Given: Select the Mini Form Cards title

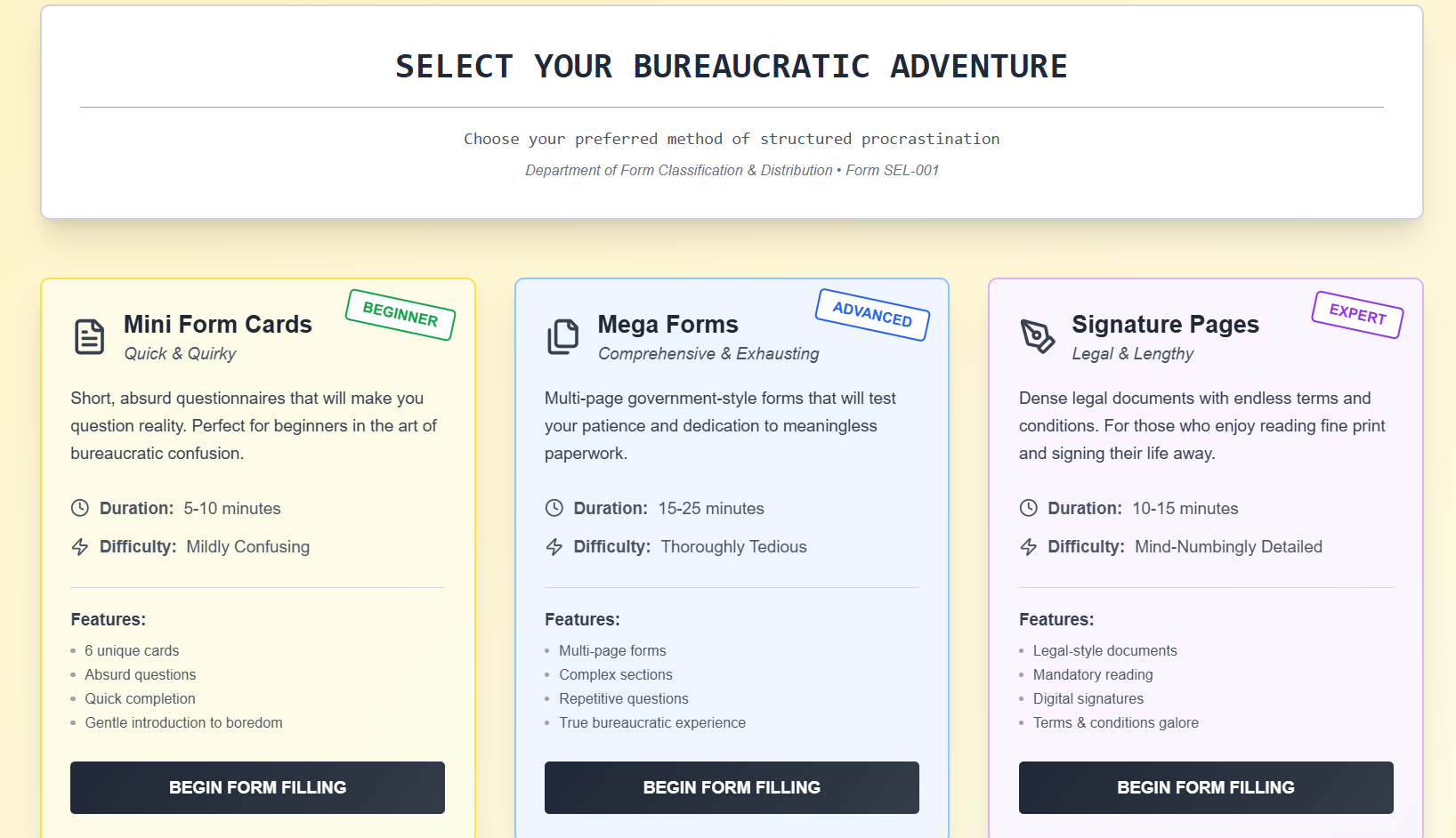Looking at the screenshot, I should (218, 325).
